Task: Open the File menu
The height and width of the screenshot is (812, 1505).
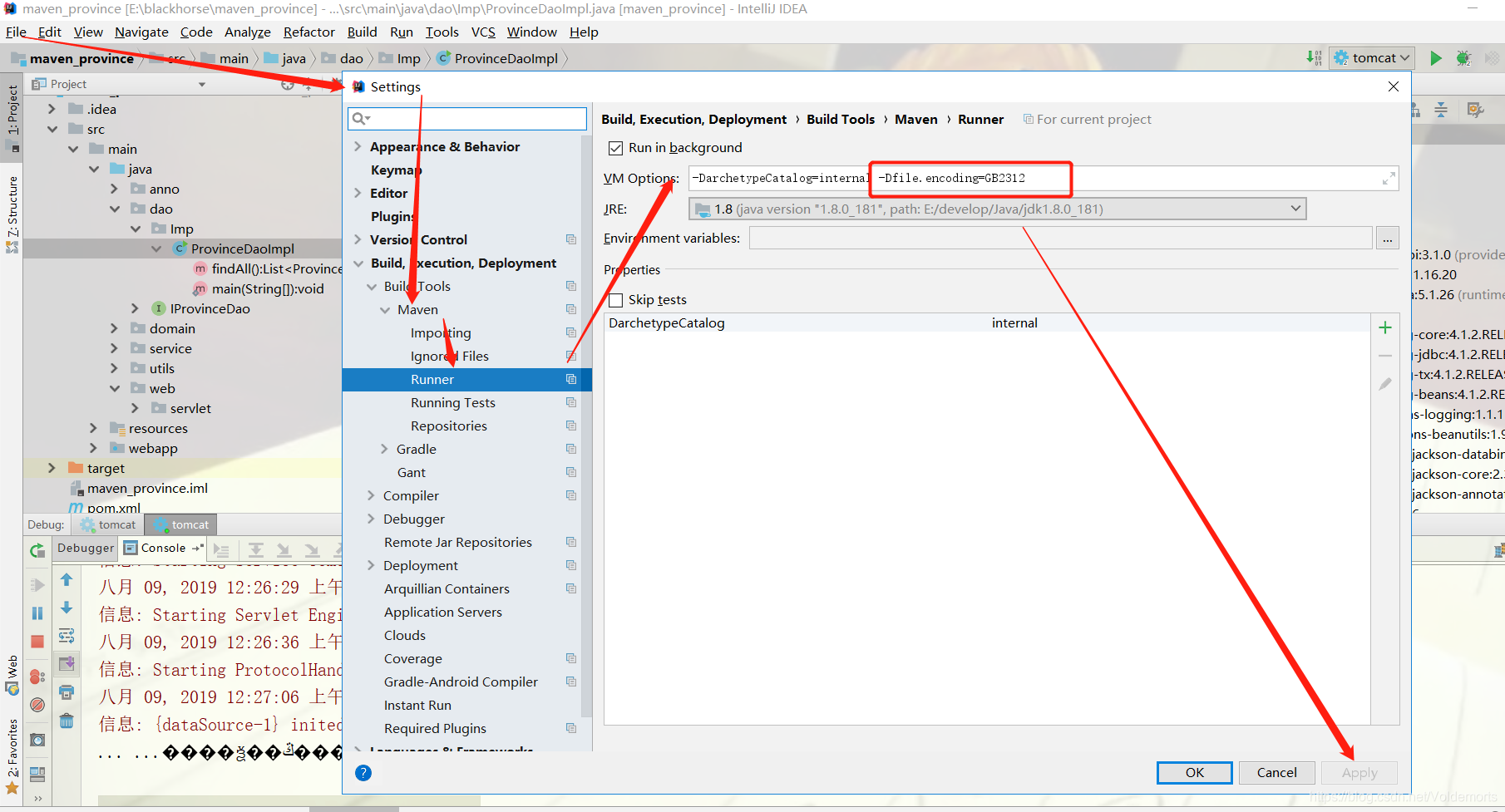Action: click(16, 32)
